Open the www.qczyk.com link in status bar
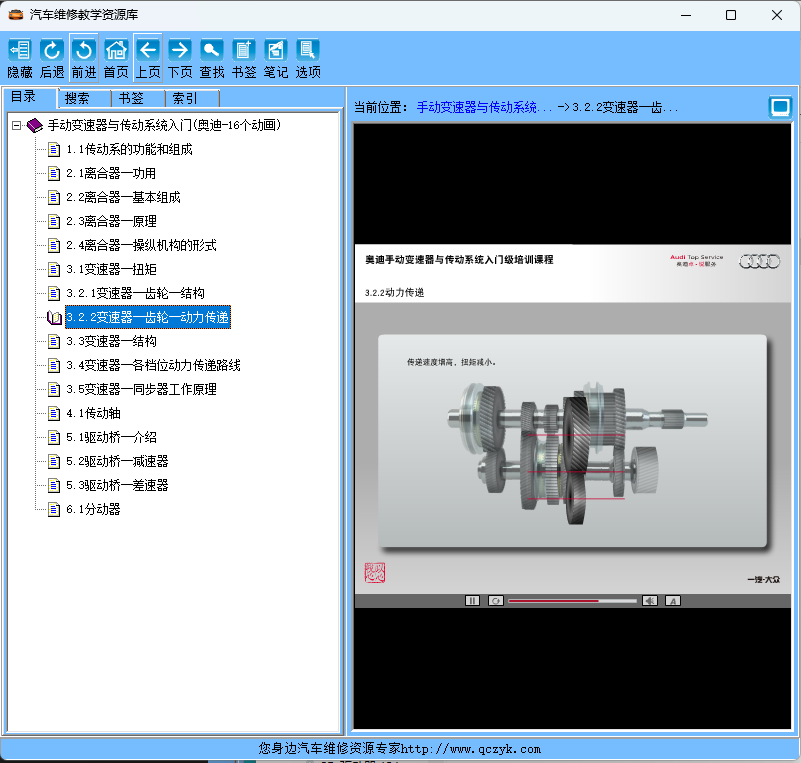 click(470, 749)
